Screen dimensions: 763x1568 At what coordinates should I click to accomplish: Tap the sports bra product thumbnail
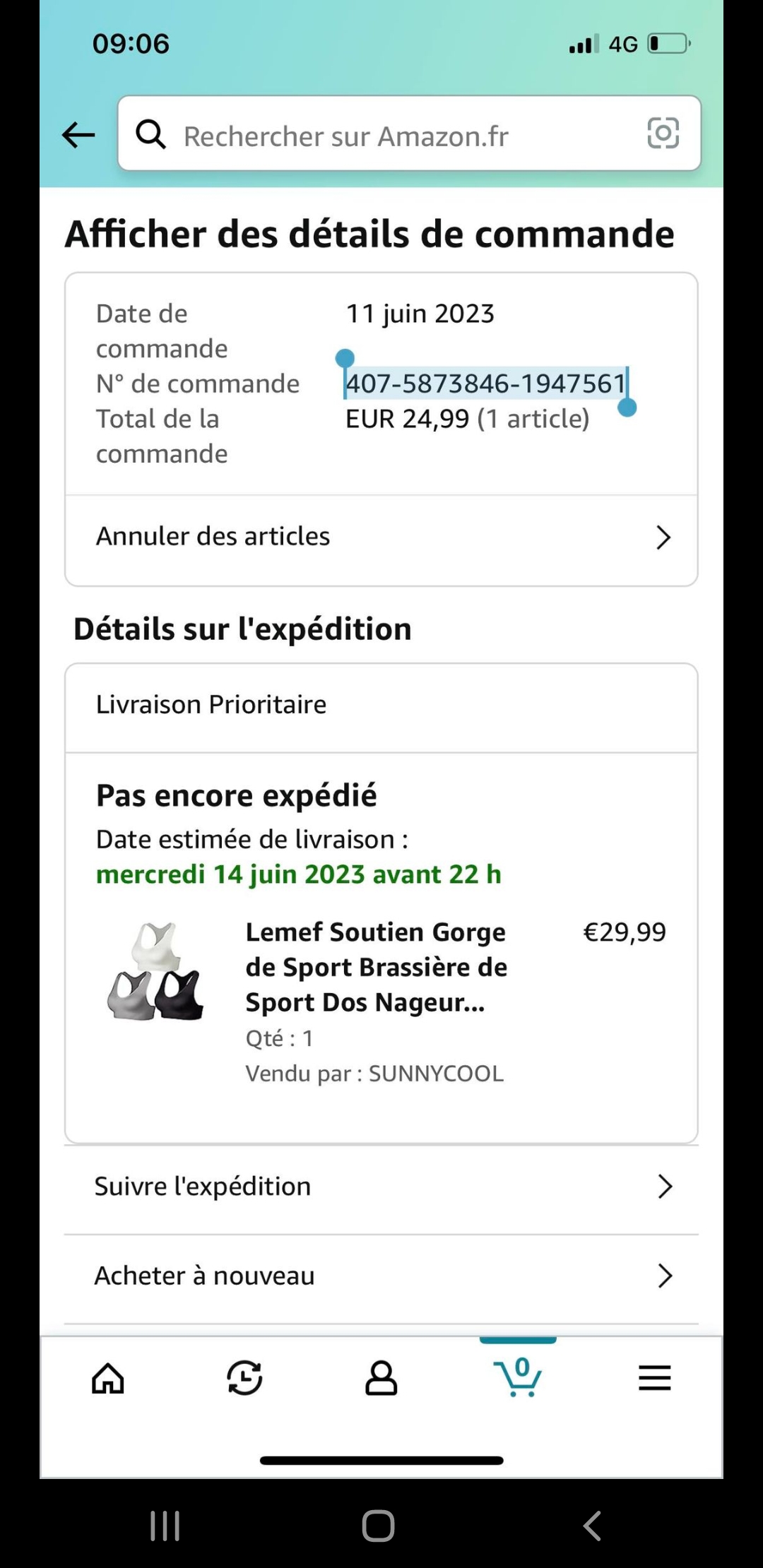click(156, 970)
